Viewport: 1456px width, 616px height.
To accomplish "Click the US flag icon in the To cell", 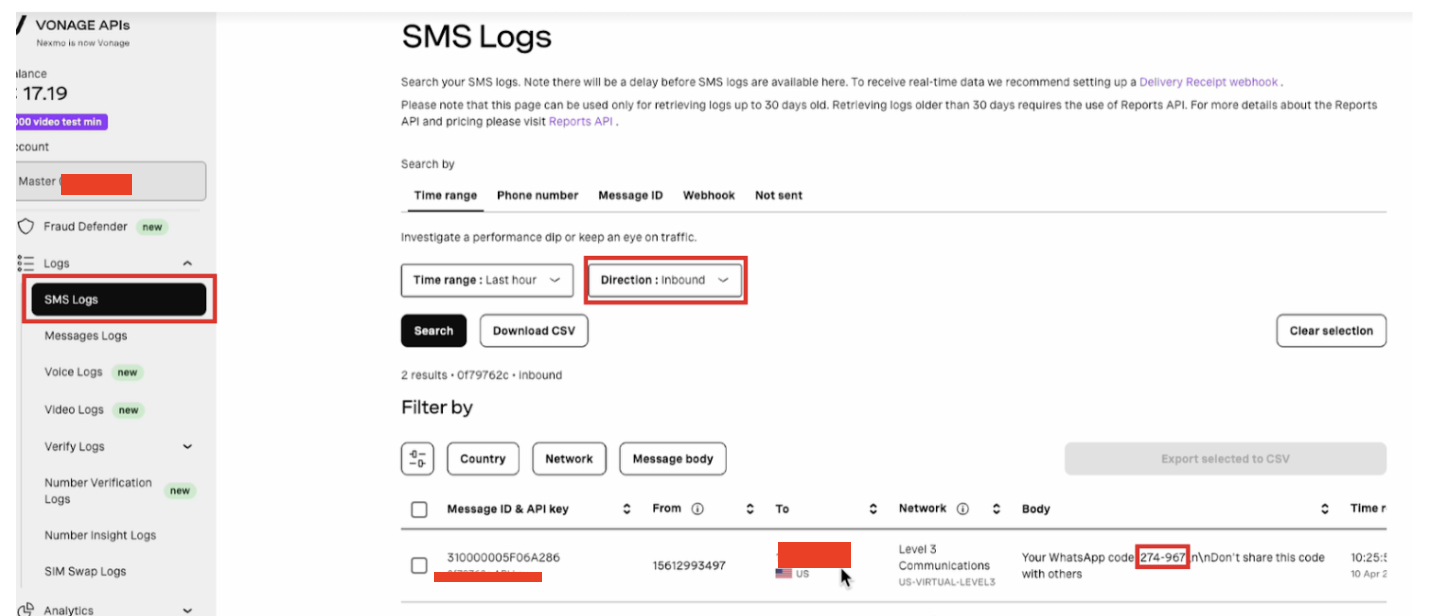I will pyautogui.click(x=784, y=574).
